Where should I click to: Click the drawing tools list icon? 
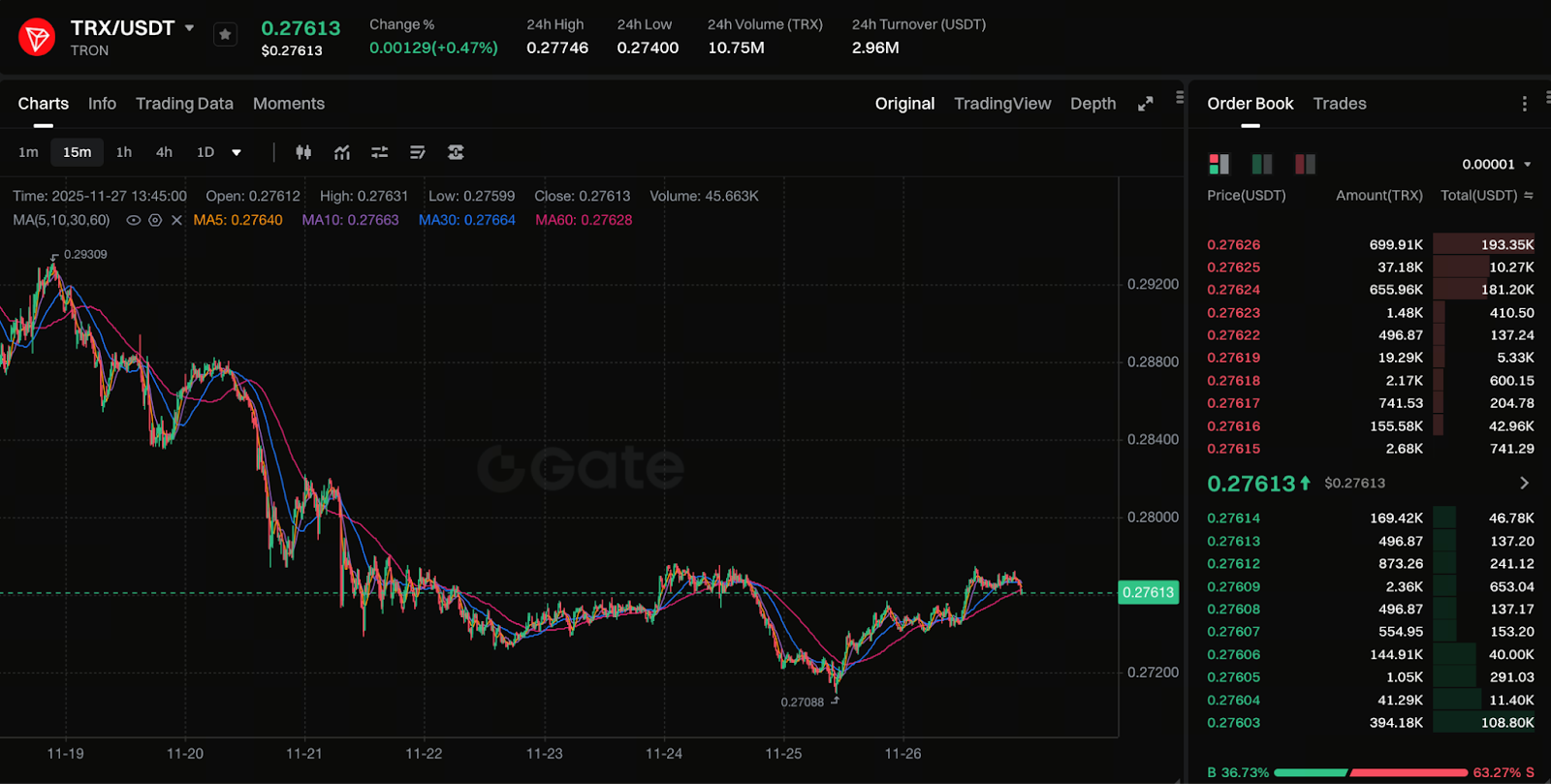coord(418,152)
